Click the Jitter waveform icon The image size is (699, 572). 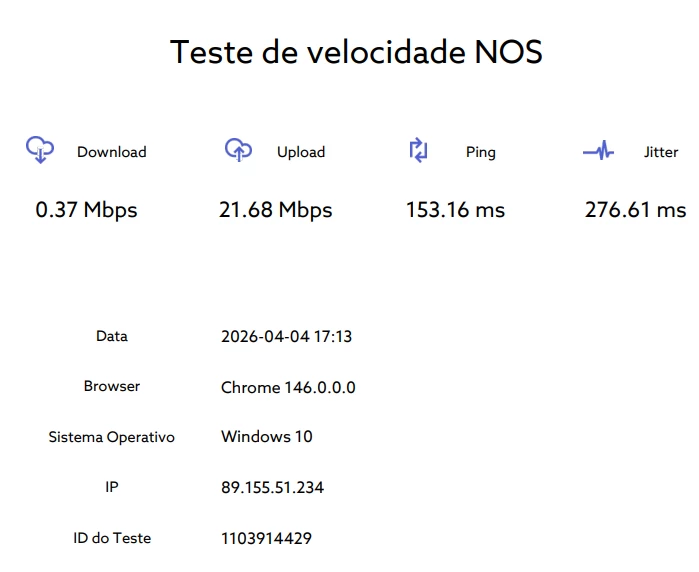[598, 152]
